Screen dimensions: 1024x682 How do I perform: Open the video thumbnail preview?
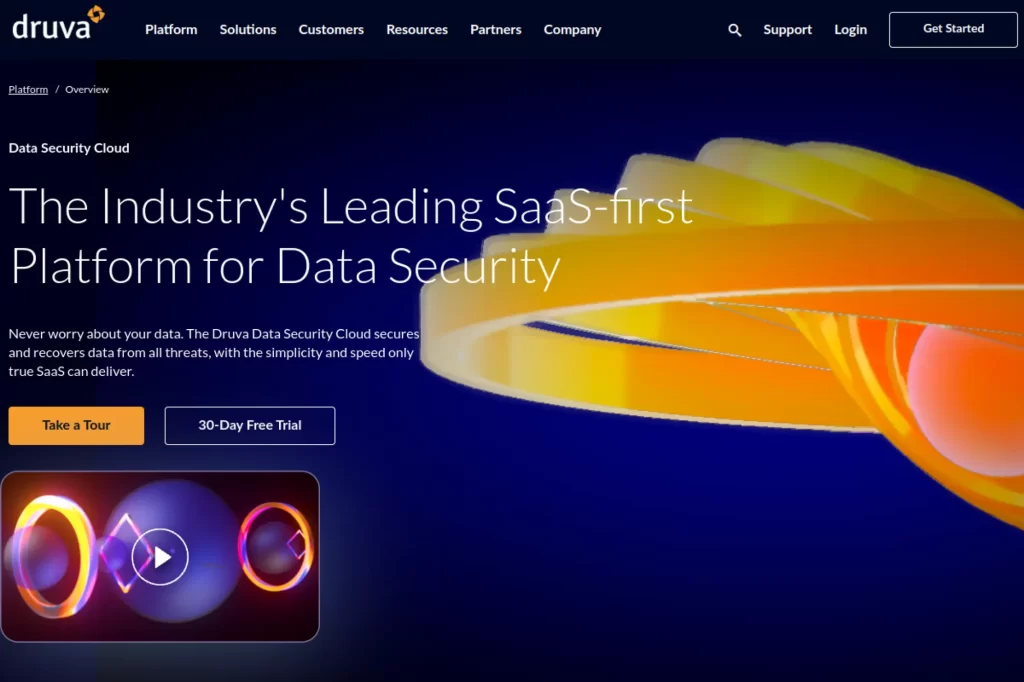click(162, 556)
